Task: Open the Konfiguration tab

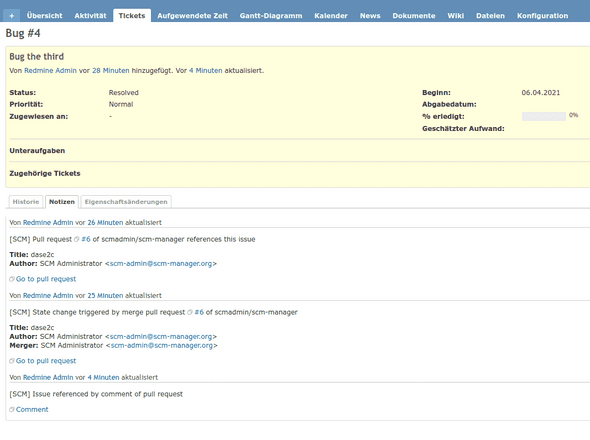Action: (542, 16)
